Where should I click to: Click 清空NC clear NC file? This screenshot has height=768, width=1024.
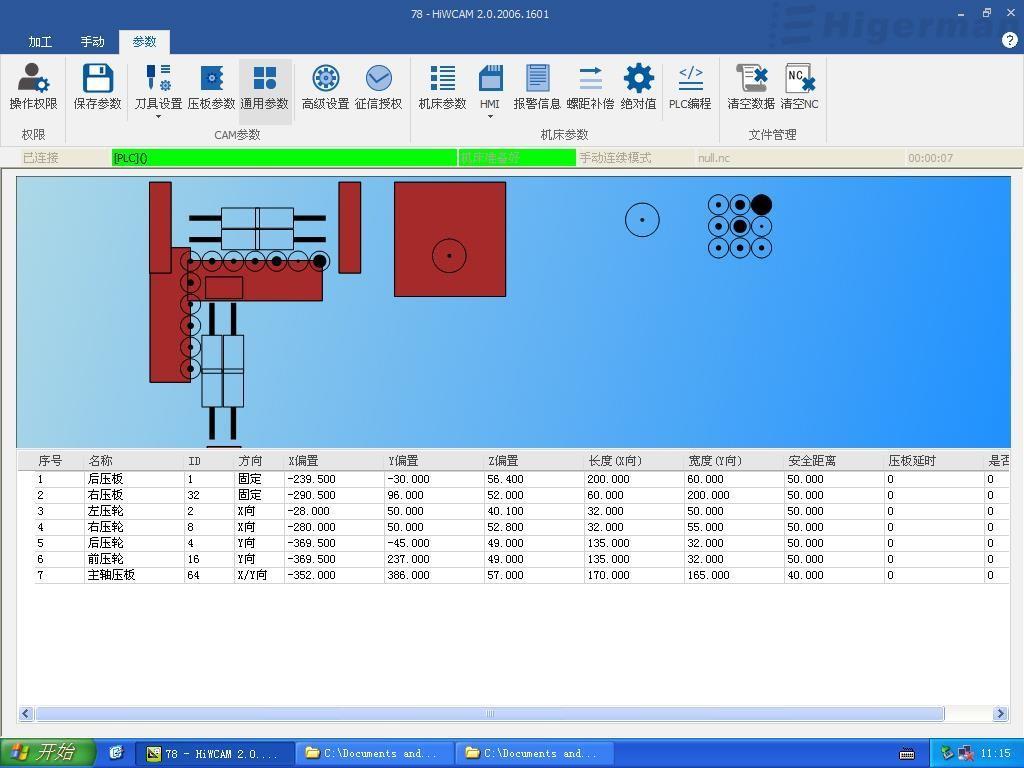click(x=799, y=87)
